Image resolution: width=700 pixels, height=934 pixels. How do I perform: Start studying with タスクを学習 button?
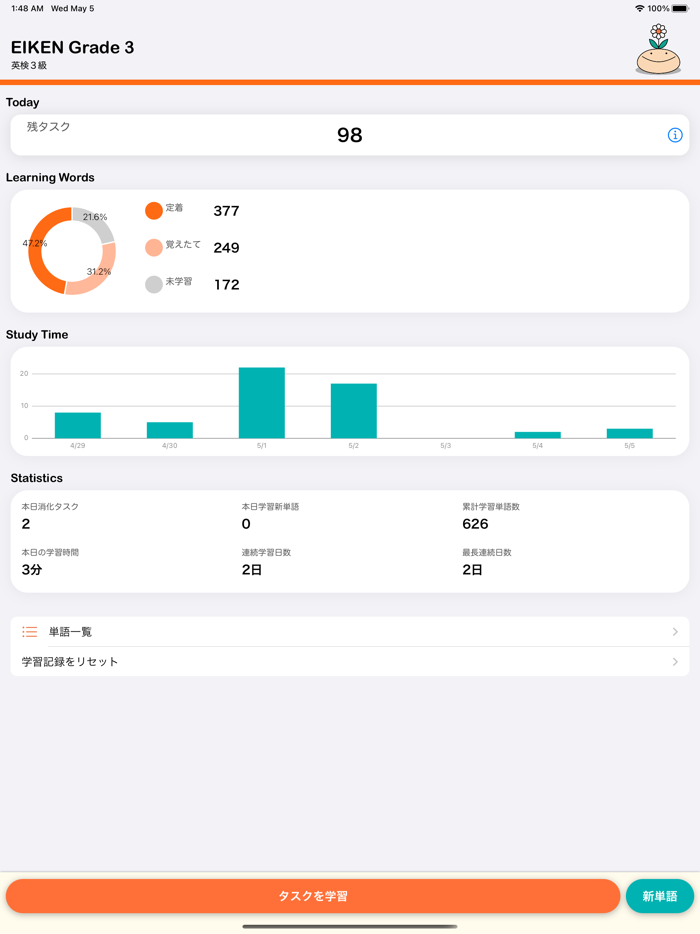313,896
